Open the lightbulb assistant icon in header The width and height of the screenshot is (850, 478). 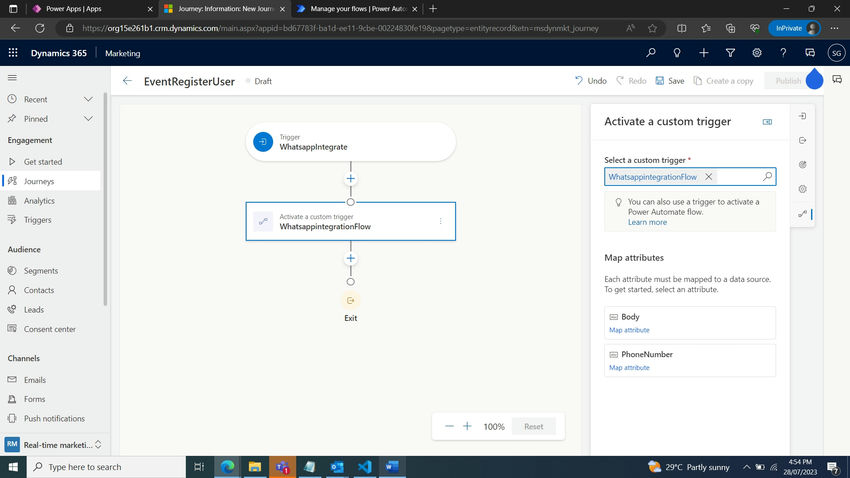click(x=677, y=53)
